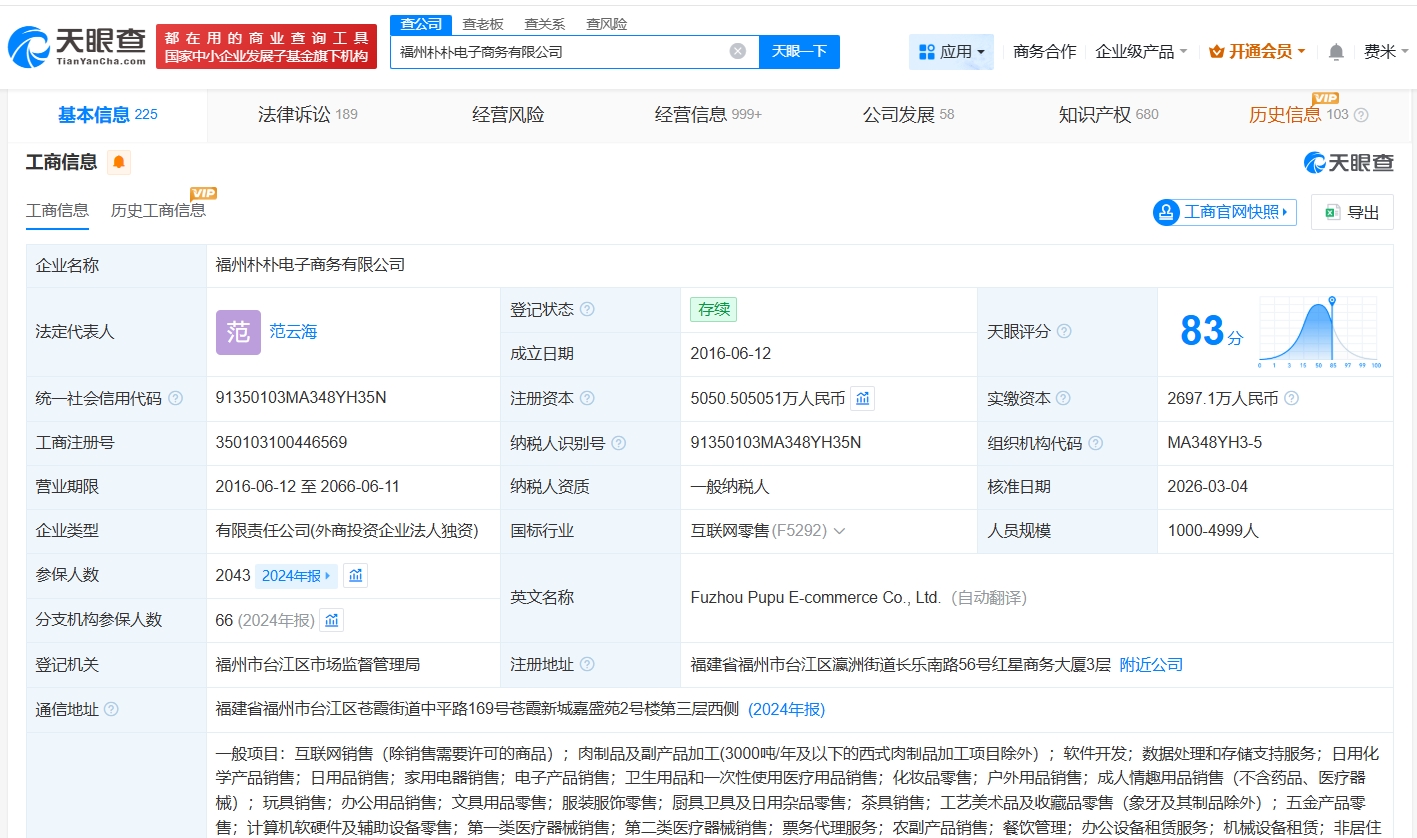The width and height of the screenshot is (1417, 838).
Task: Expand the 开通会员 dropdown
Action: click(x=1257, y=51)
